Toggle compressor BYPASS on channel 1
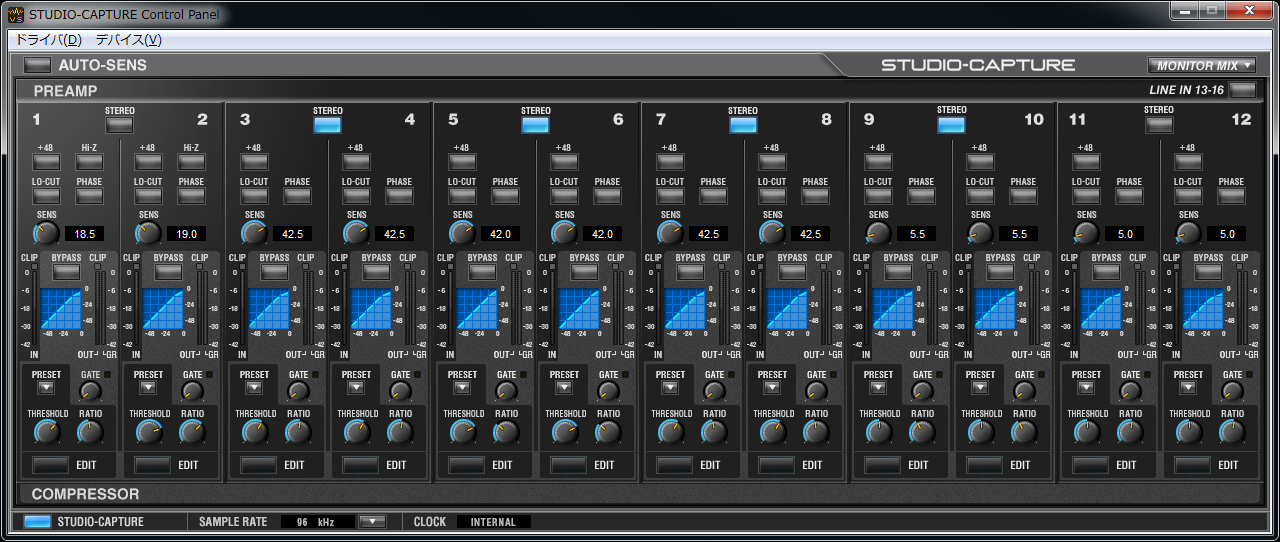 pos(66,271)
